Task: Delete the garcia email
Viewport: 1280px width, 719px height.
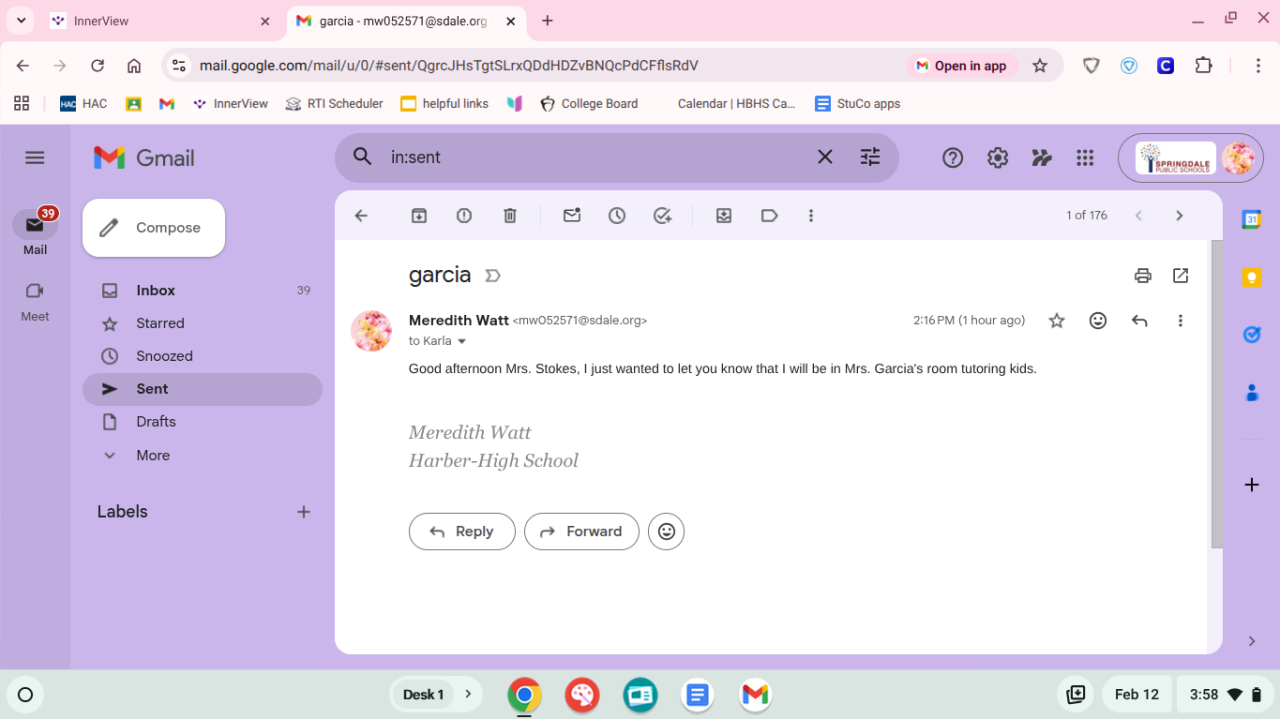Action: (510, 216)
